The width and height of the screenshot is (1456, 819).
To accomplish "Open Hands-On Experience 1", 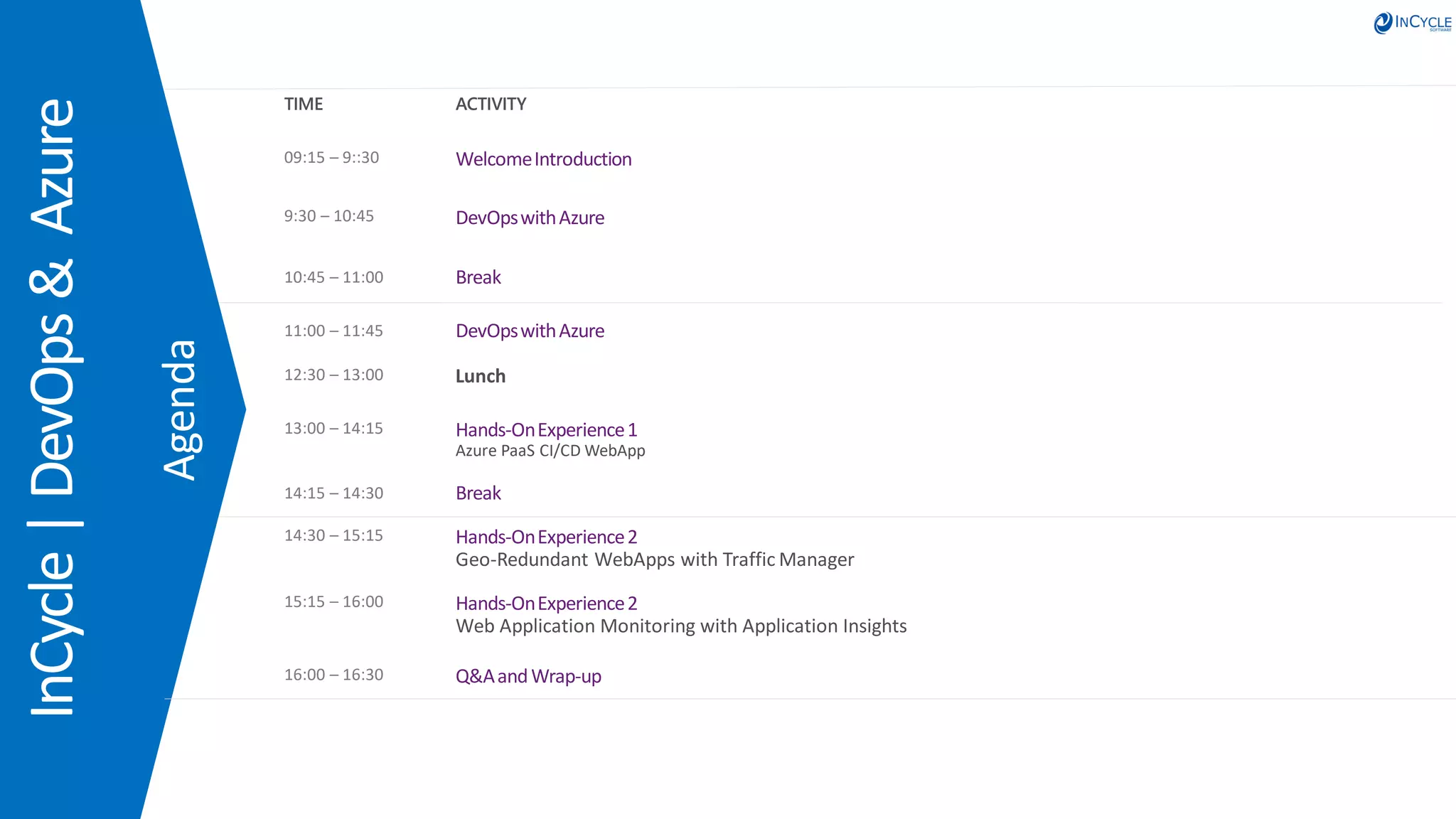I will coord(546,430).
